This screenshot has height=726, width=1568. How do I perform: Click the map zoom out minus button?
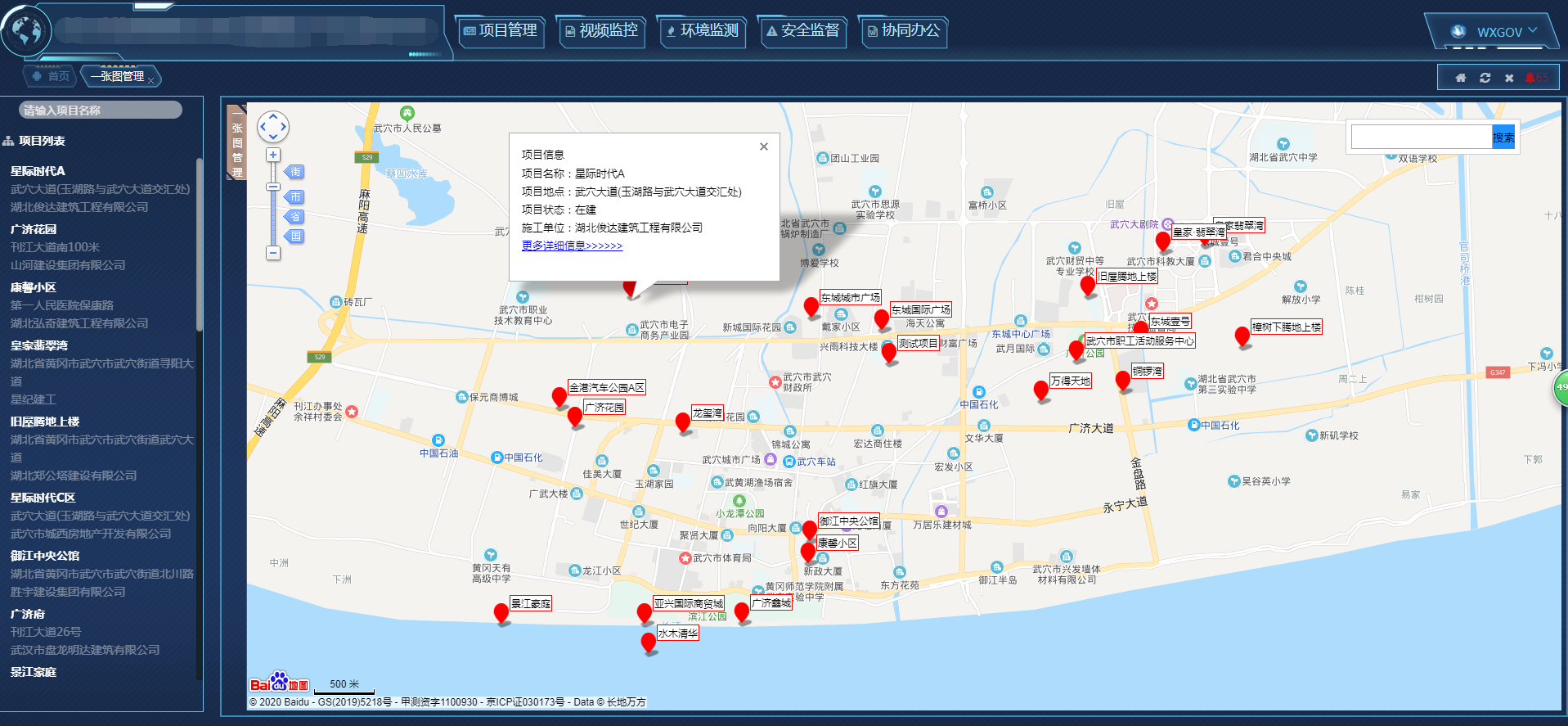(x=273, y=253)
